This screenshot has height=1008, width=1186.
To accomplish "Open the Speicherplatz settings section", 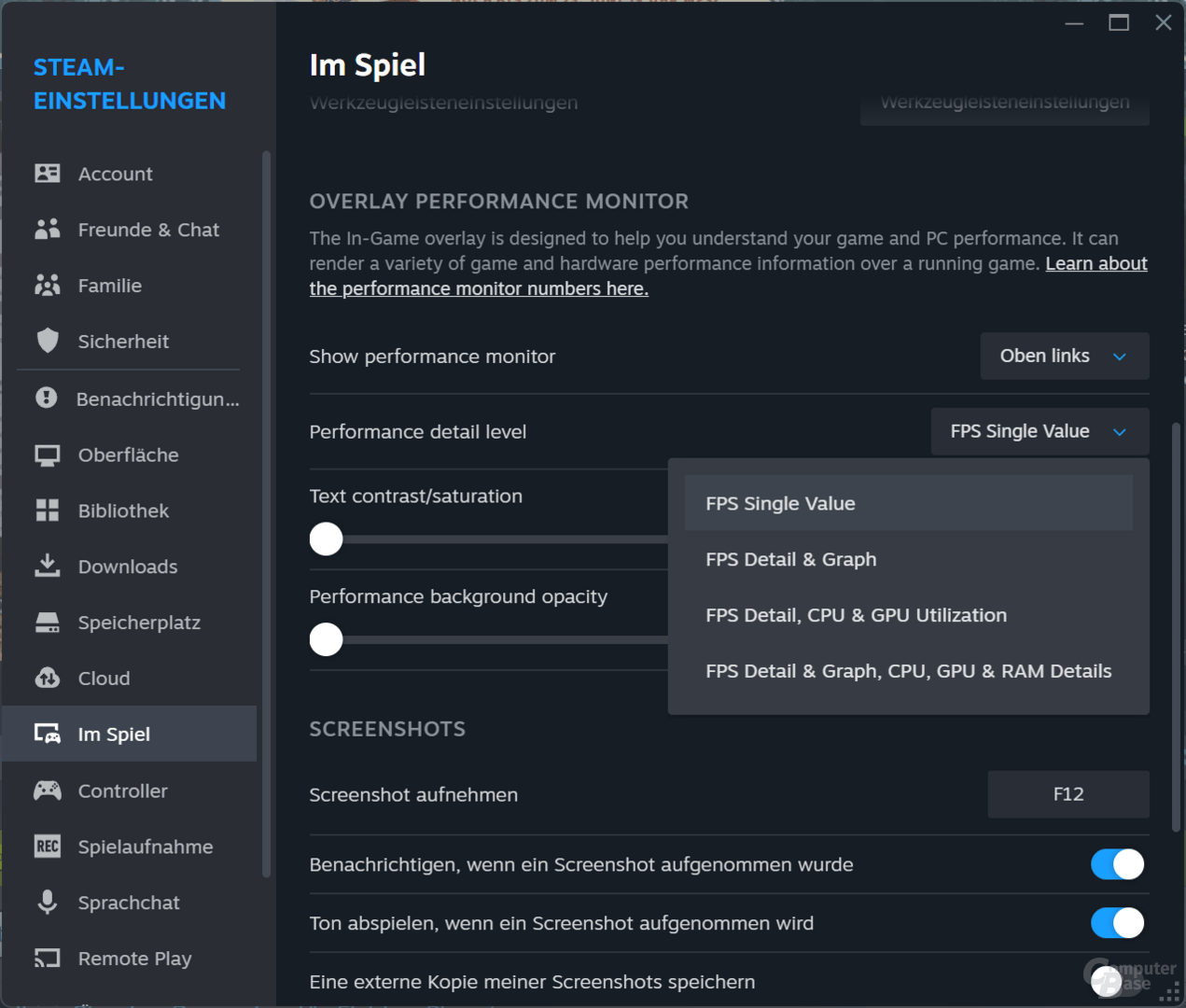I will click(x=129, y=623).
